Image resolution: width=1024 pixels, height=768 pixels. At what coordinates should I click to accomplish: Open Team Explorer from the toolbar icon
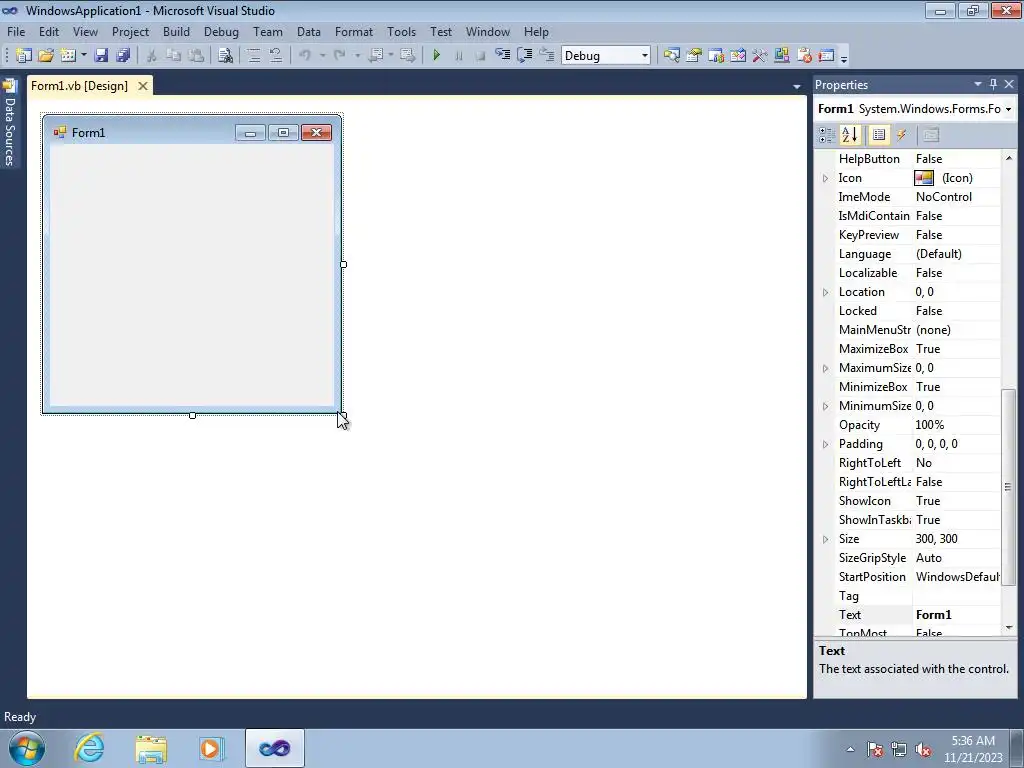tap(716, 56)
